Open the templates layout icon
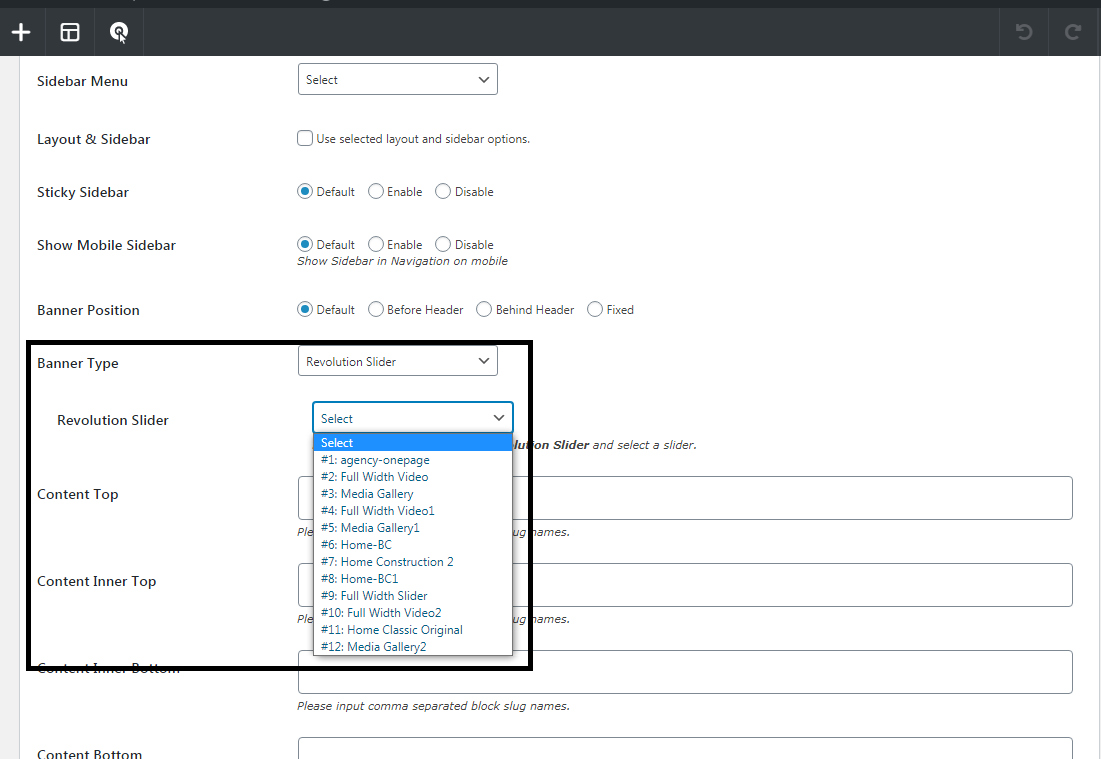The height and width of the screenshot is (759, 1101). [70, 33]
